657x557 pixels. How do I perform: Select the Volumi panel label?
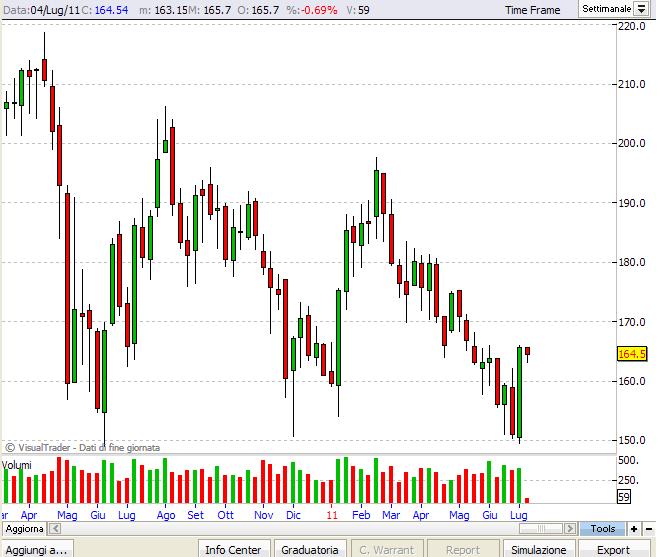[x=17, y=466]
